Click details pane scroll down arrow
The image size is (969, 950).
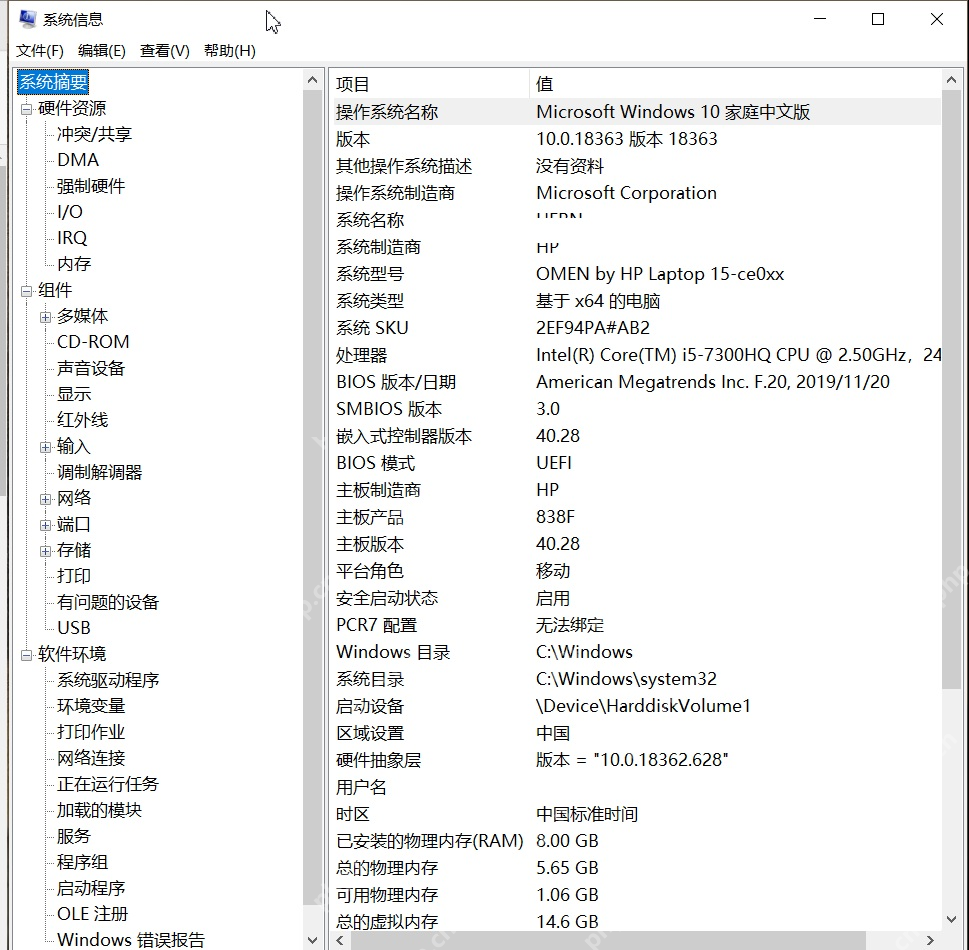[x=951, y=920]
